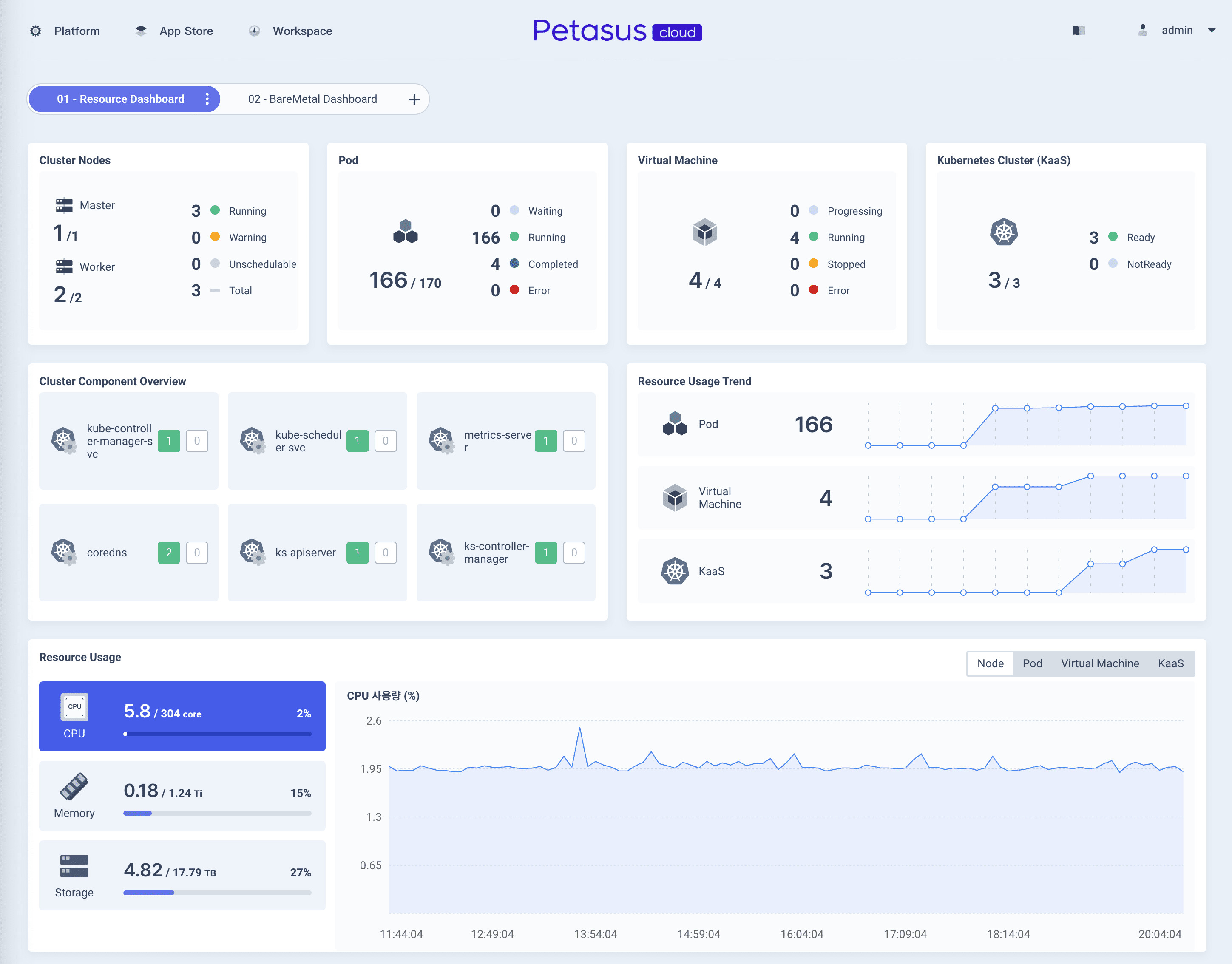1232x964 pixels.
Task: Click the Petasus cloud logo
Action: [617, 31]
